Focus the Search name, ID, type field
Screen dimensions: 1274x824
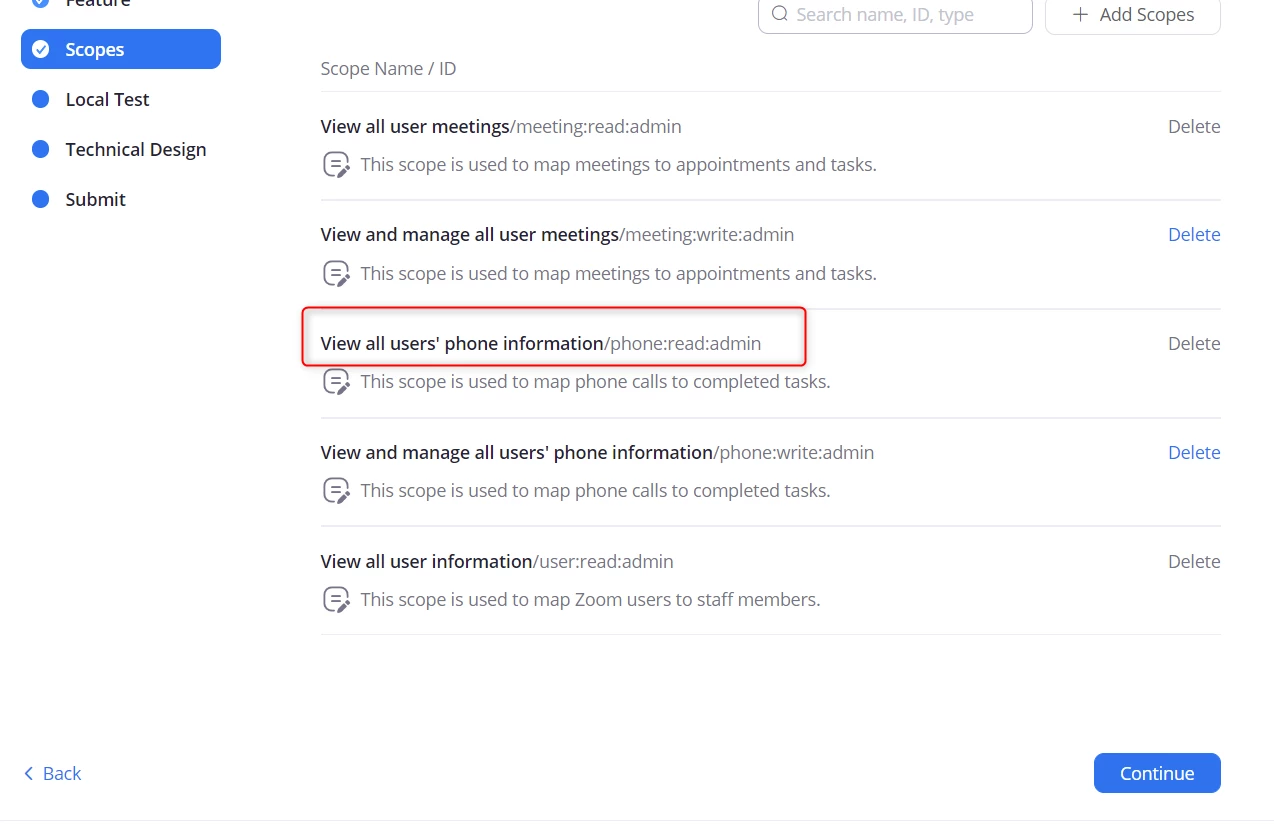click(x=895, y=14)
